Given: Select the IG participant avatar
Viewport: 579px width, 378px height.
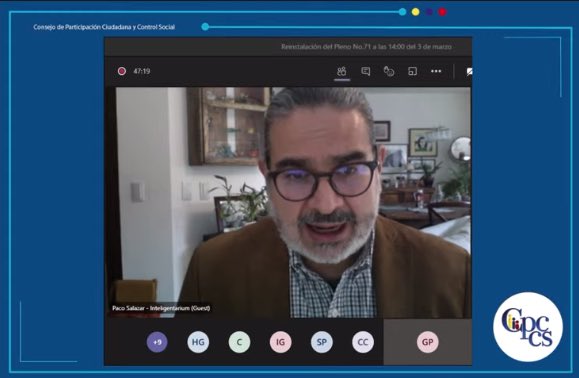Looking at the screenshot, I should pyautogui.click(x=280, y=342).
